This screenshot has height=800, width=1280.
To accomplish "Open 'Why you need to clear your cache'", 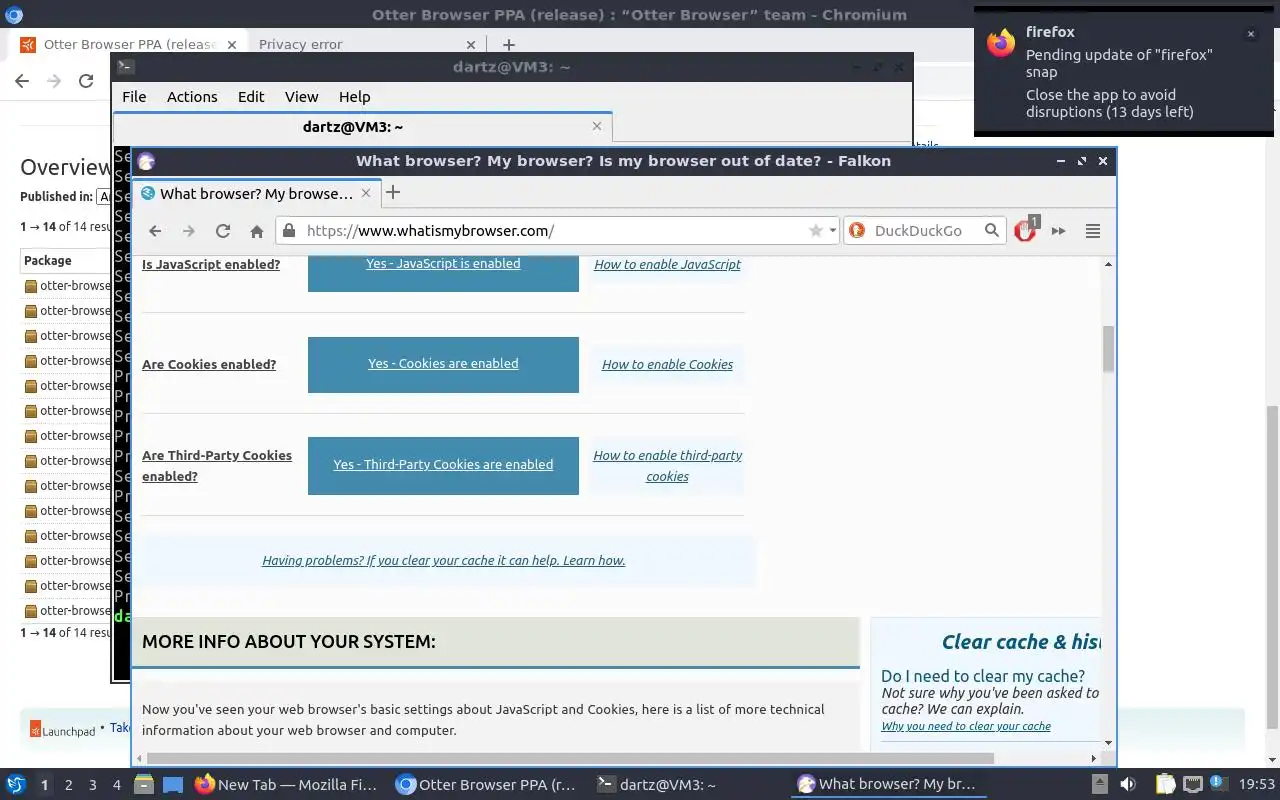I will (966, 726).
